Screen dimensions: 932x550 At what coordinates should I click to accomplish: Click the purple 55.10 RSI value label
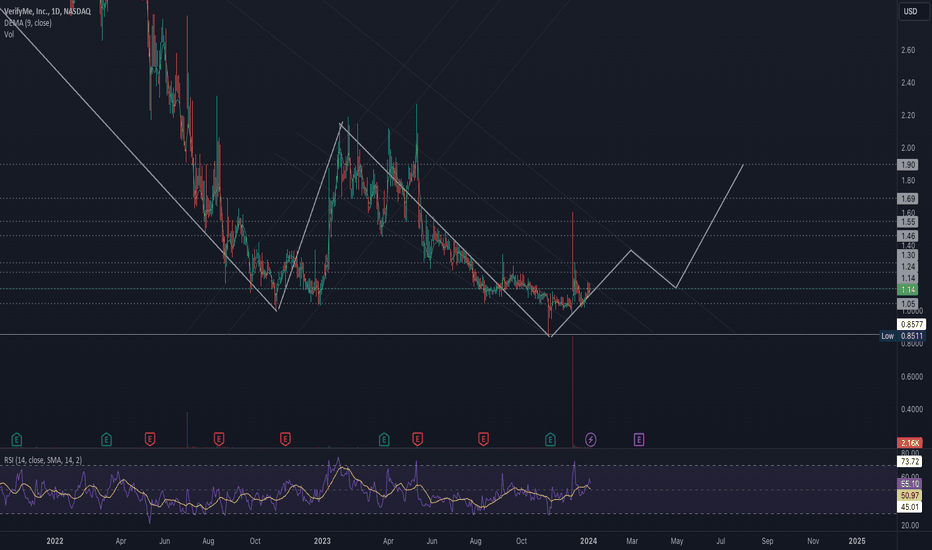(909, 484)
